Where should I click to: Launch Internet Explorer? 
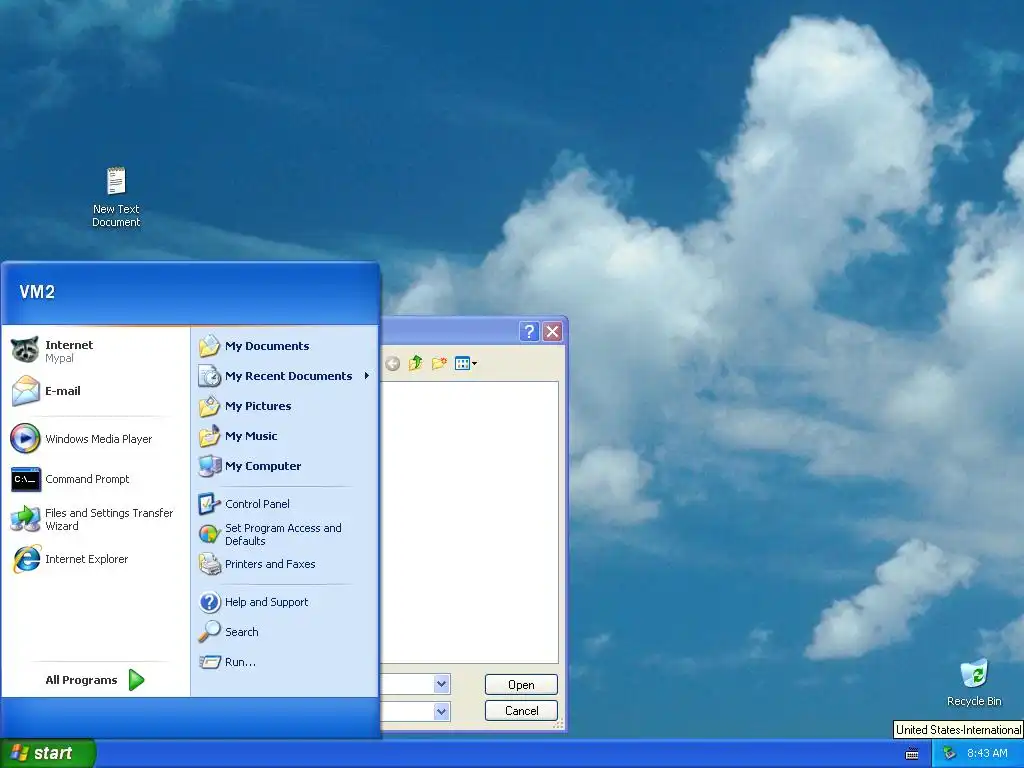click(96, 559)
